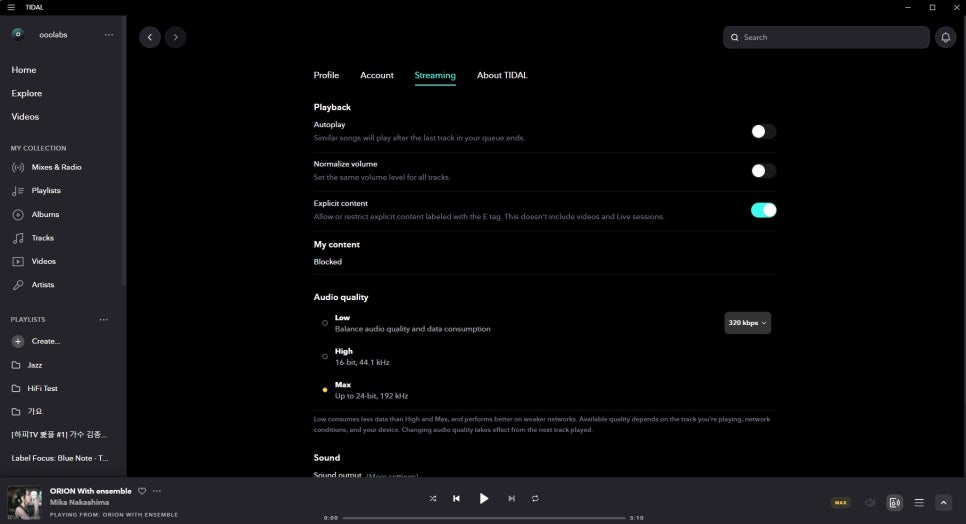Open artist Mika Nakashima
The height and width of the screenshot is (524, 966).
click(79, 502)
